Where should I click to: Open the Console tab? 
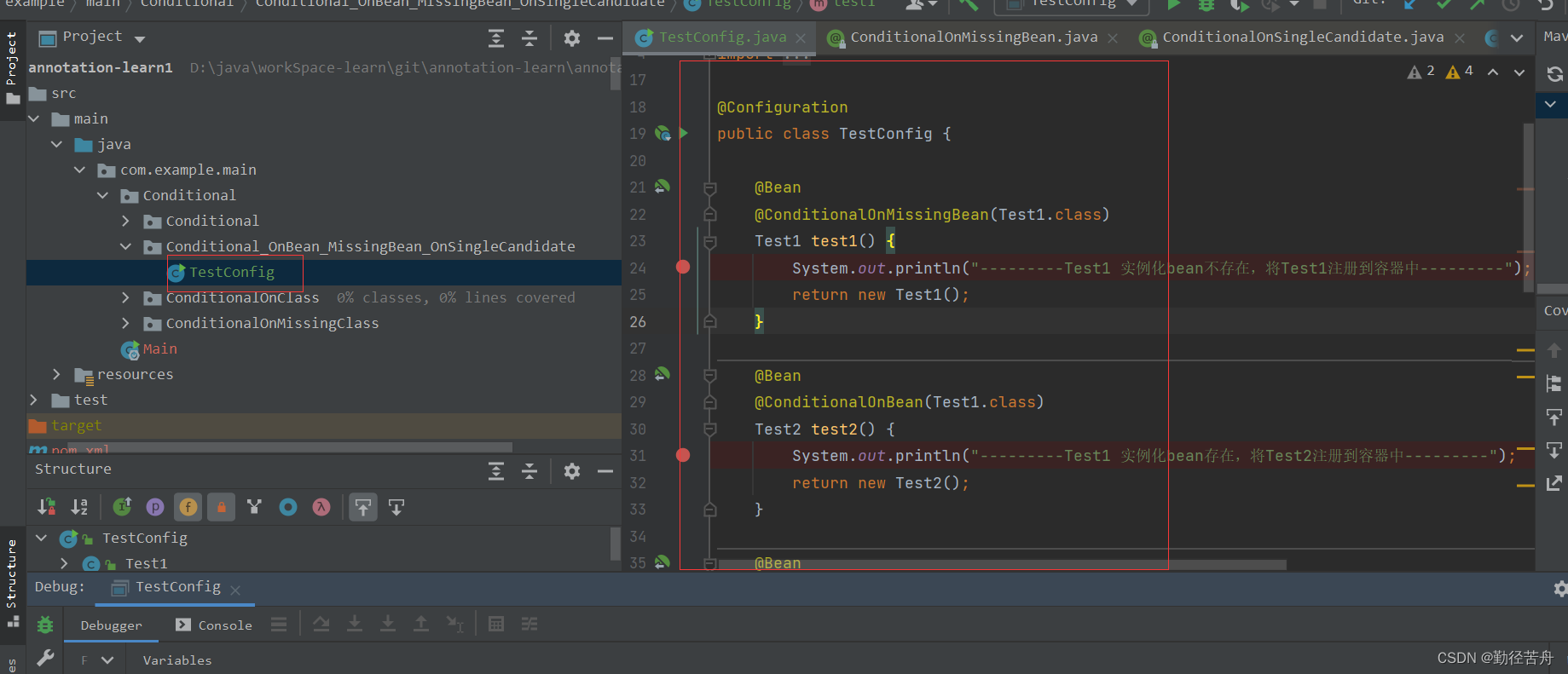click(214, 625)
